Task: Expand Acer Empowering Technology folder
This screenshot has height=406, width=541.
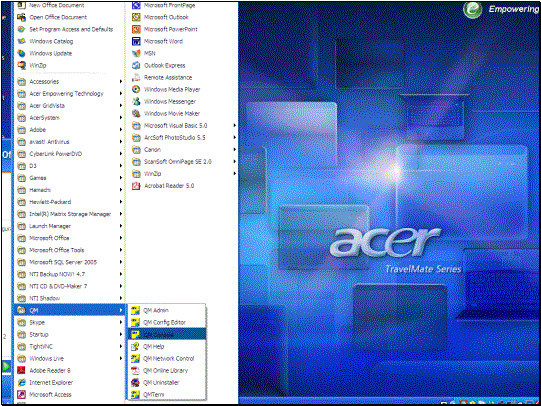Action: coord(69,94)
